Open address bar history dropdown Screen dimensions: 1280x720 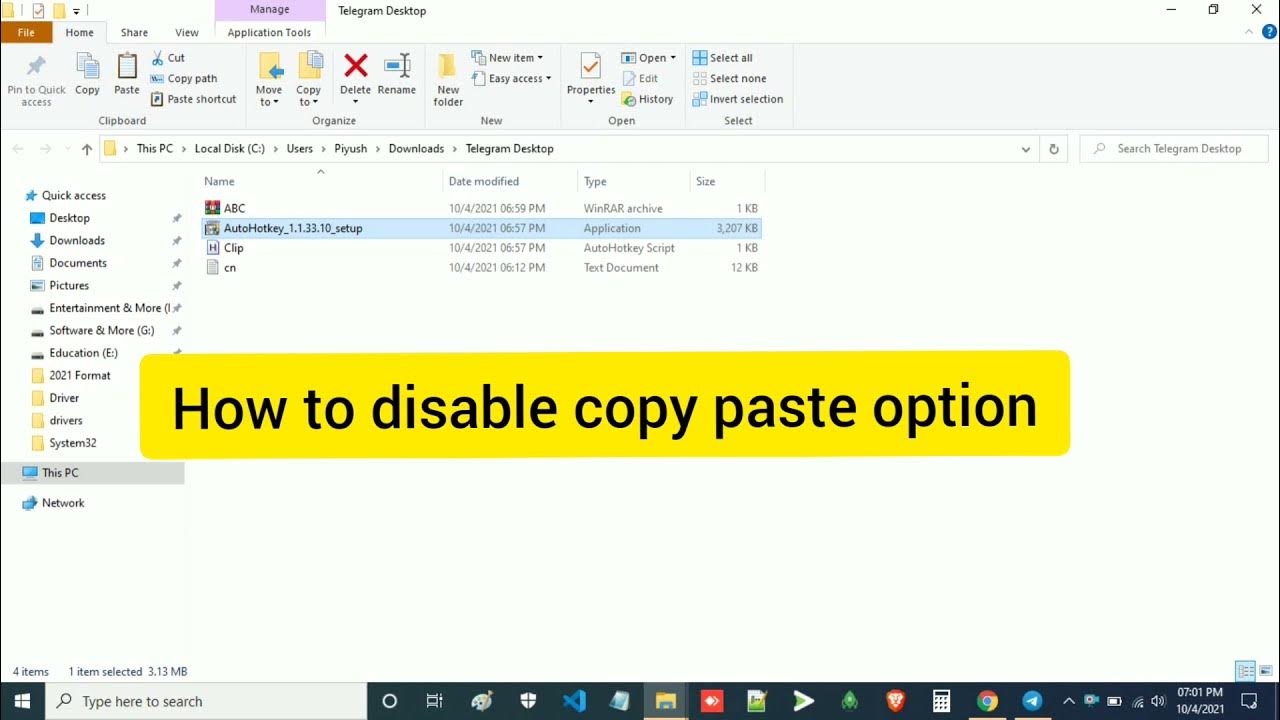click(x=1026, y=149)
